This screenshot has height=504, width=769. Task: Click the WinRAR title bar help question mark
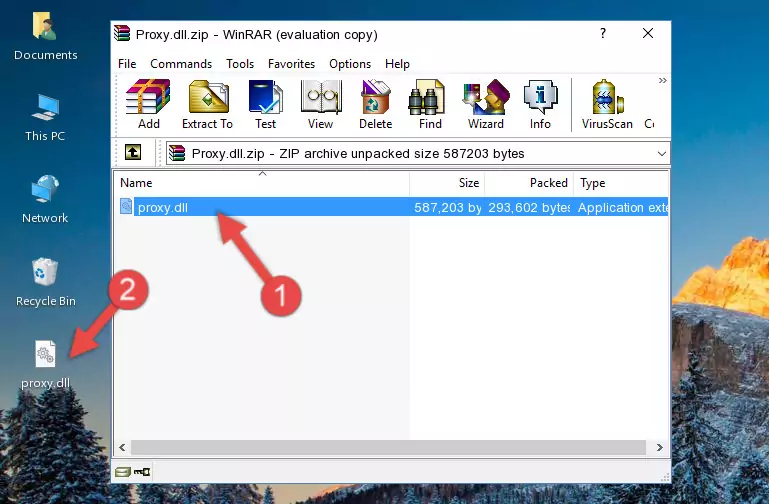[603, 33]
